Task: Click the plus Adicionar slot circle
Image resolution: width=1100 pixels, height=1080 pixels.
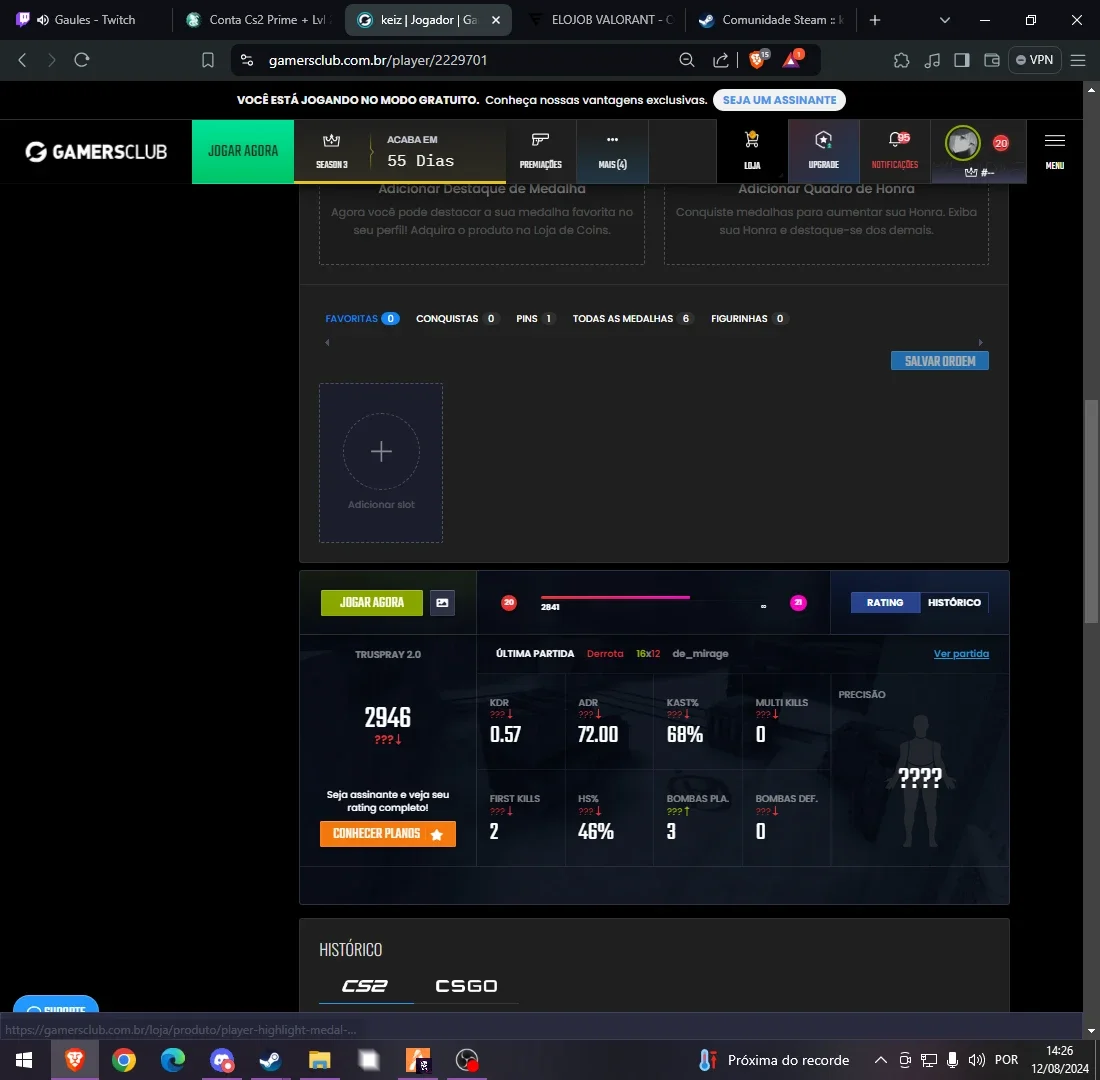Action: coord(381,451)
